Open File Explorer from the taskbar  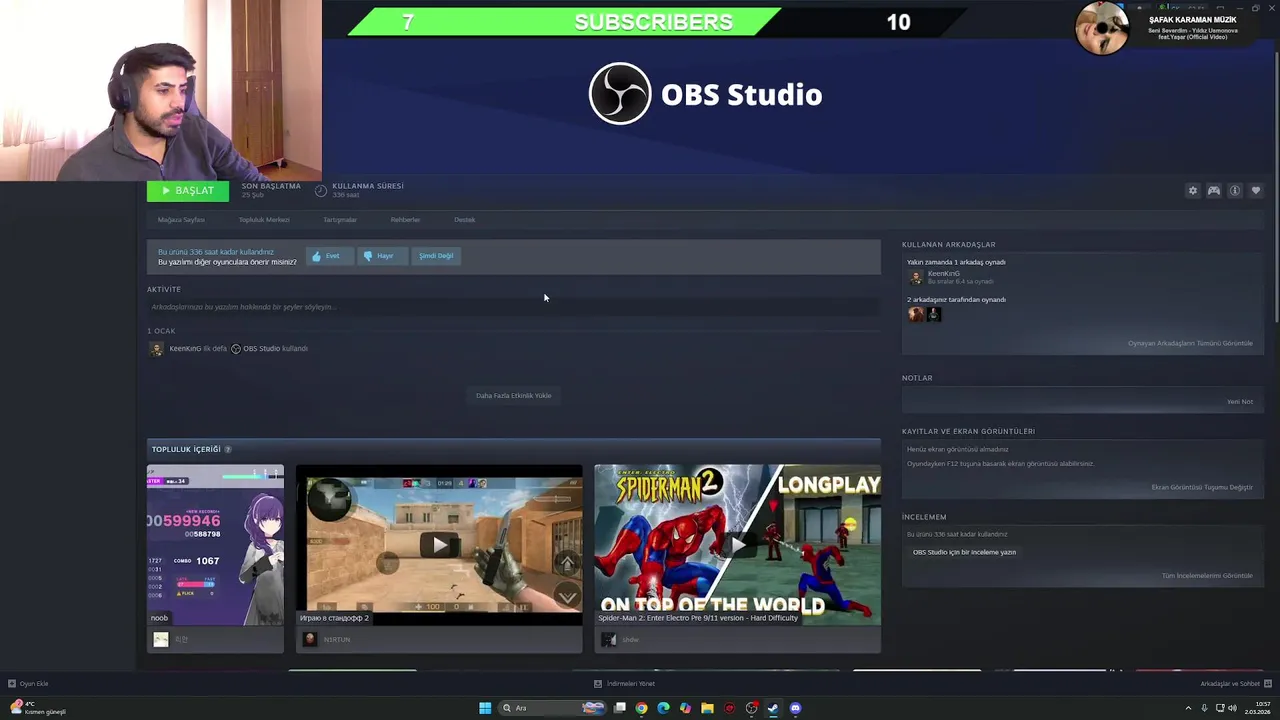[x=707, y=708]
